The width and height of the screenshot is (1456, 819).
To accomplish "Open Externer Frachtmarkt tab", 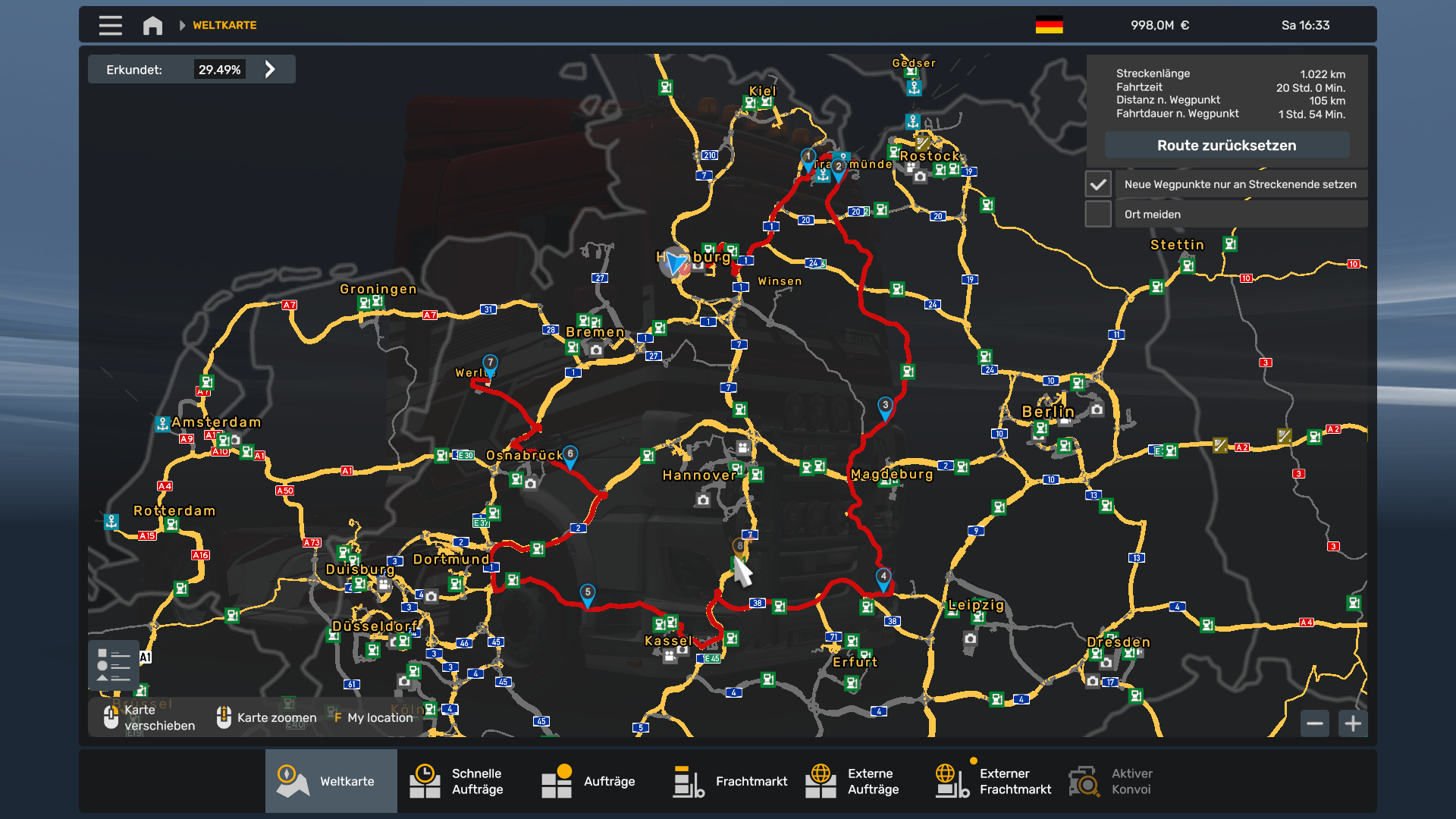I will (x=995, y=781).
